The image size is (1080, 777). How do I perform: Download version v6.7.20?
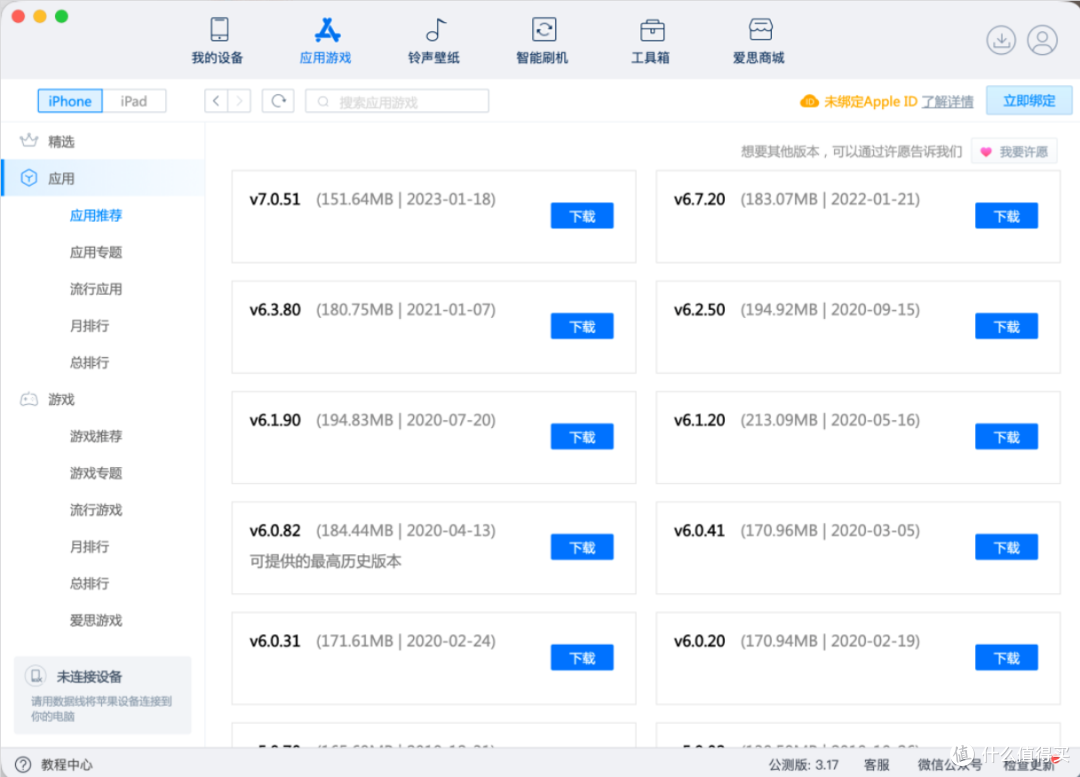(x=1006, y=216)
